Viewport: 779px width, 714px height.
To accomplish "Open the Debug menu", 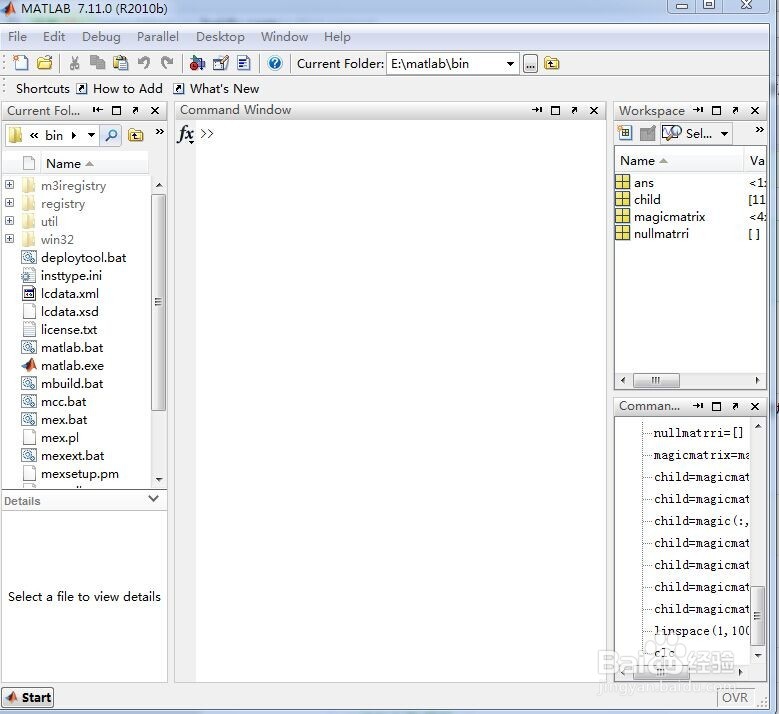I will (101, 37).
